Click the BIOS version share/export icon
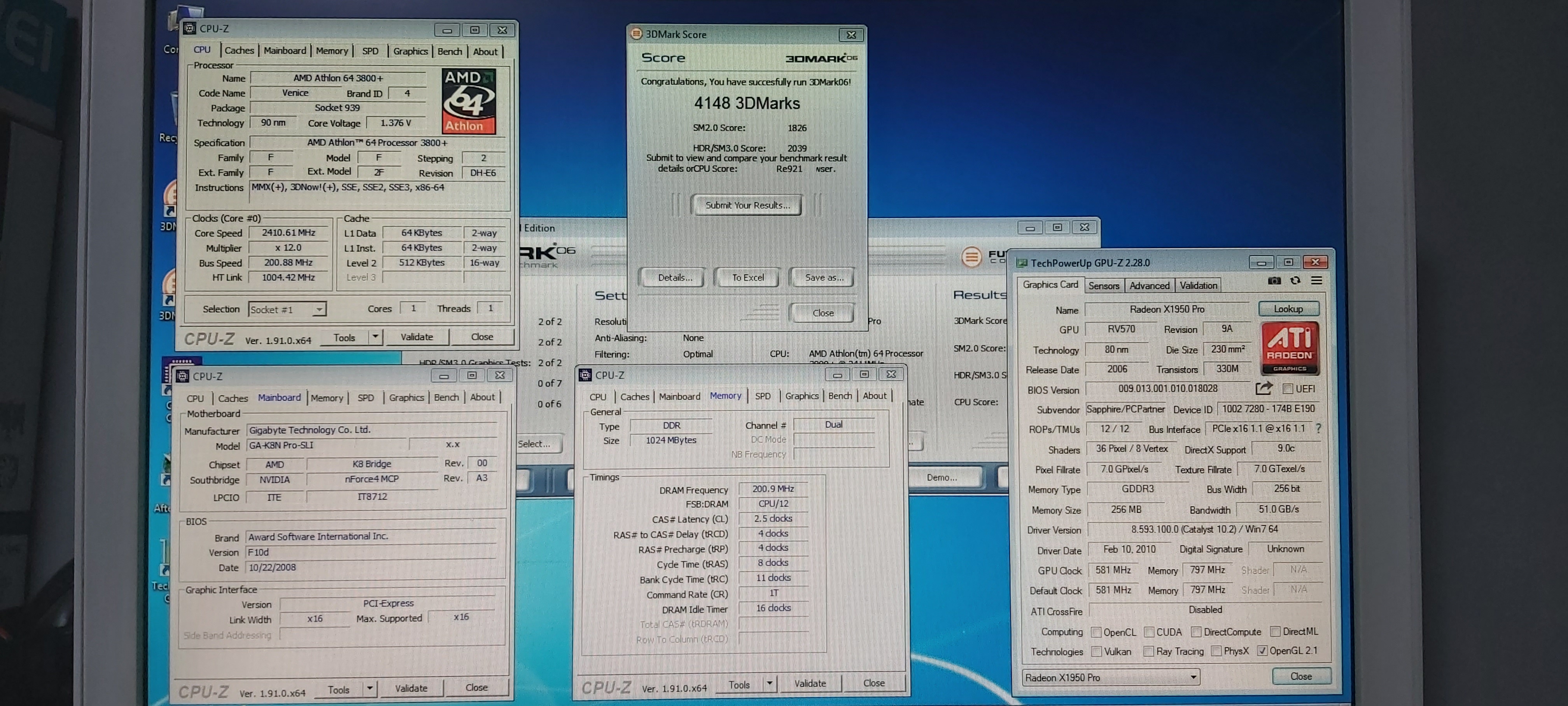The height and width of the screenshot is (706, 1568). click(1263, 388)
